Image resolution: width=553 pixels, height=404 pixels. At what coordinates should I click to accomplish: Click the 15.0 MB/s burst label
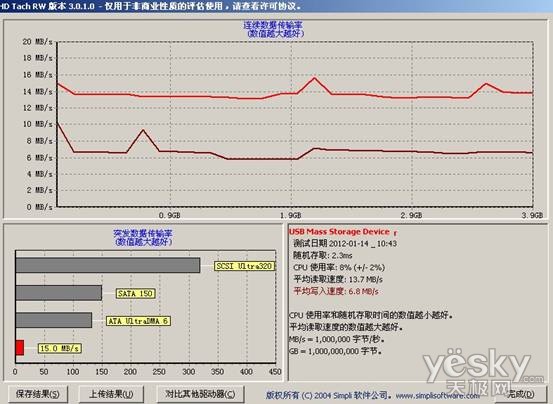(59, 348)
